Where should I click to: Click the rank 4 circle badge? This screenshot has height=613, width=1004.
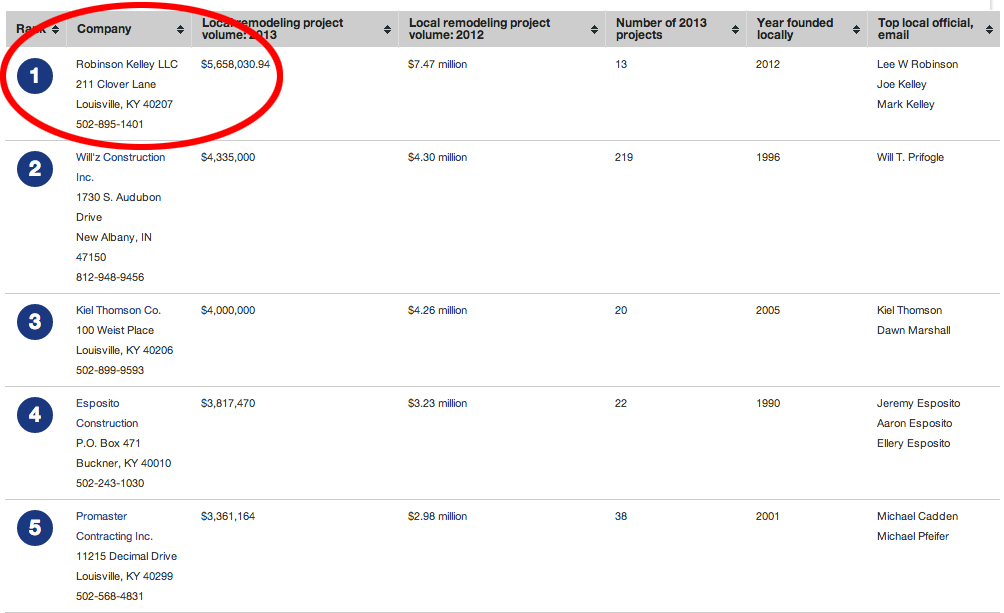tap(35, 415)
